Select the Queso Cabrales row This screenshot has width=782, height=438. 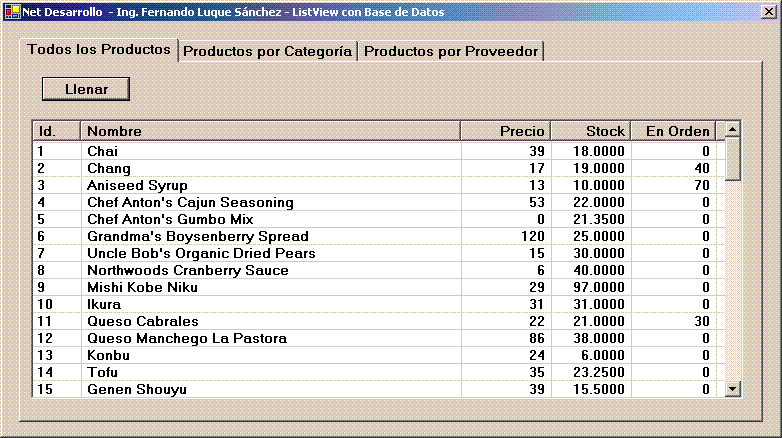pos(378,321)
